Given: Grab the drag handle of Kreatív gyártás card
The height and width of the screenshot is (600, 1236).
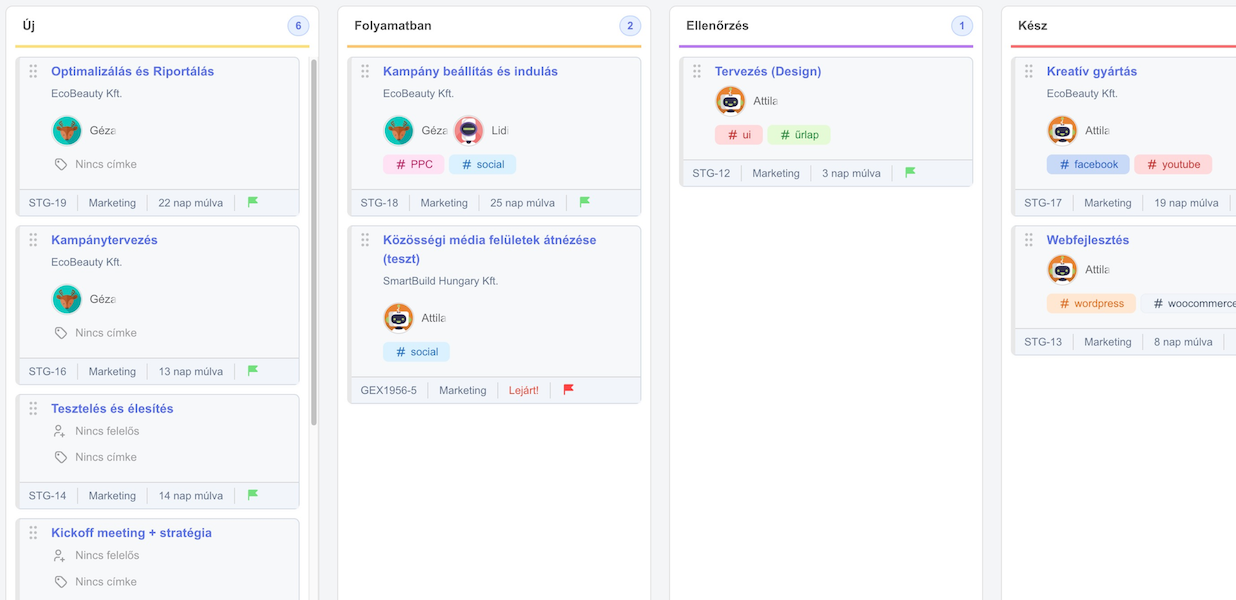Looking at the screenshot, I should (x=1029, y=71).
